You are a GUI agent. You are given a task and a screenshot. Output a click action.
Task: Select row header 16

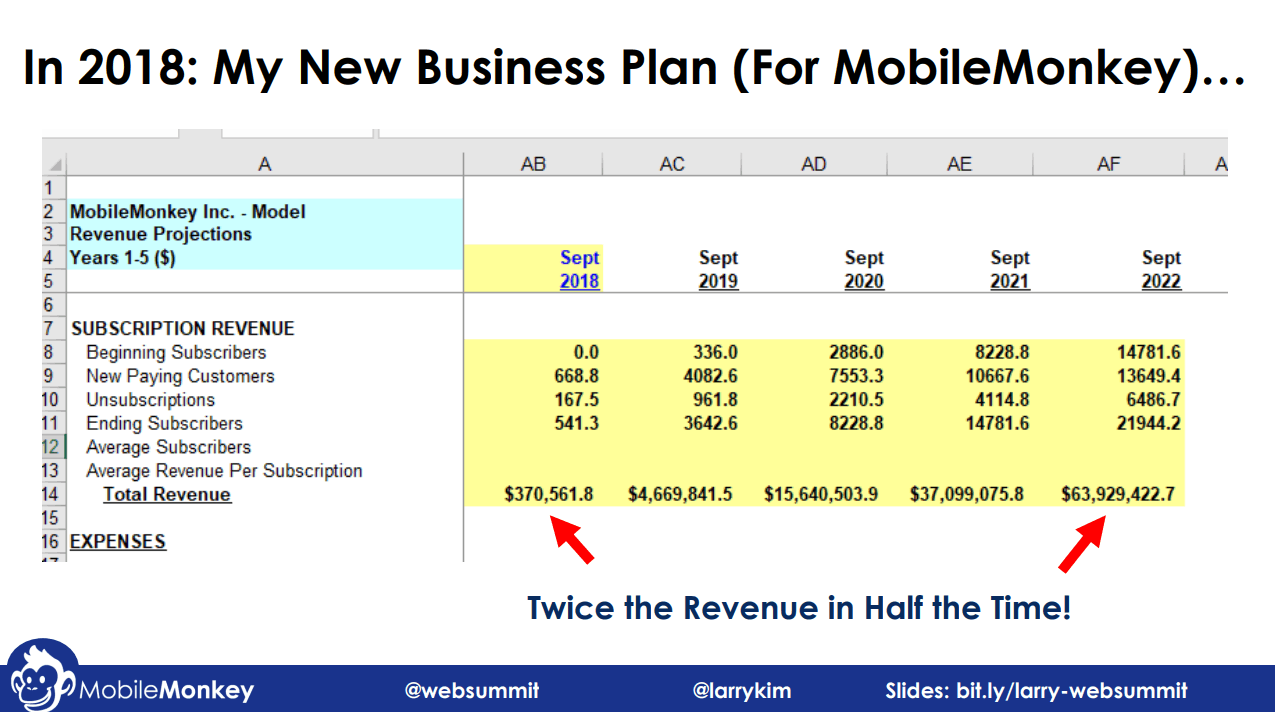click(54, 542)
